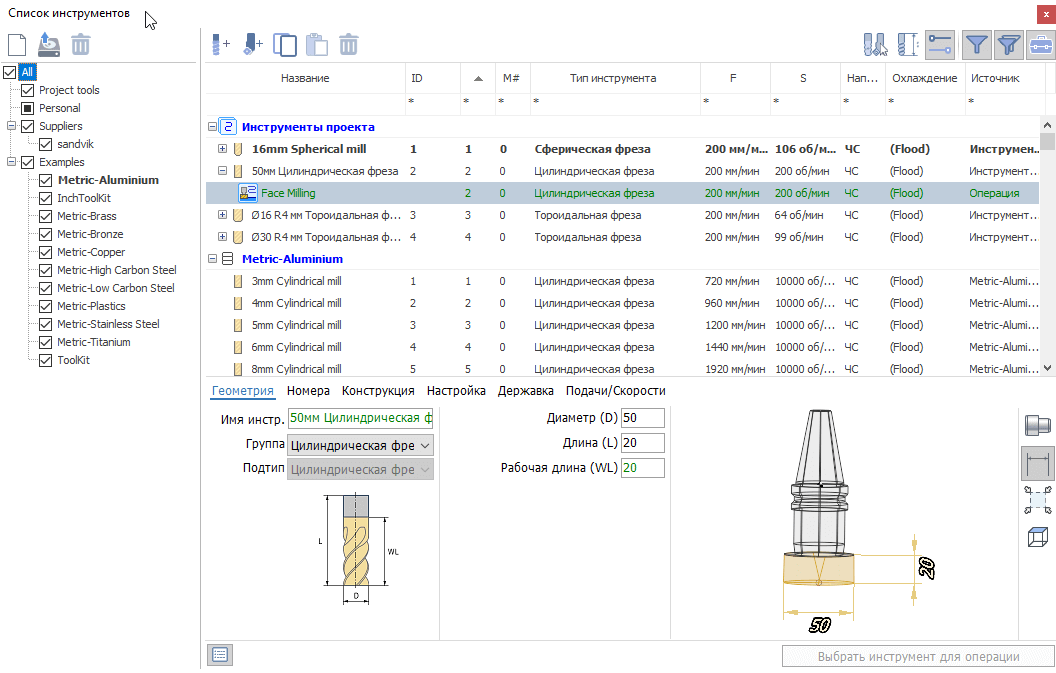The image size is (1056, 673).
Task: Click the 3D cube view icon
Action: click(x=1037, y=537)
